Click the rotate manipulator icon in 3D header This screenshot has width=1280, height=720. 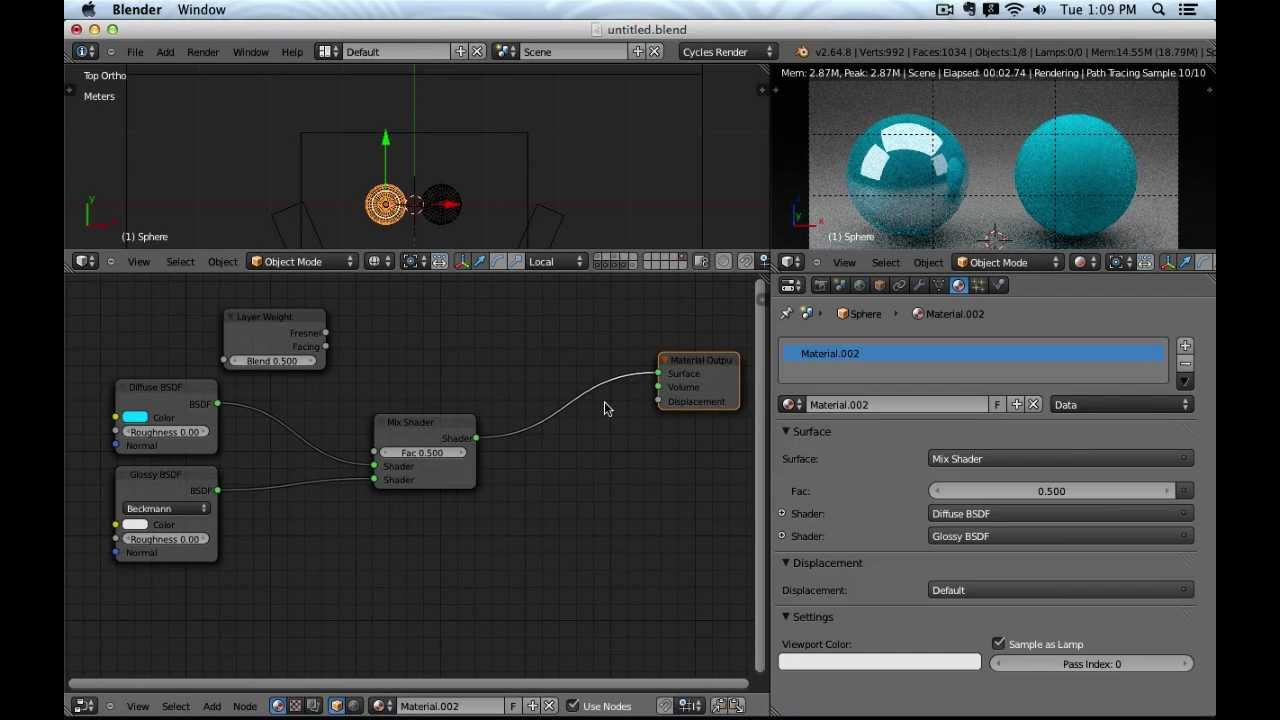(x=497, y=262)
